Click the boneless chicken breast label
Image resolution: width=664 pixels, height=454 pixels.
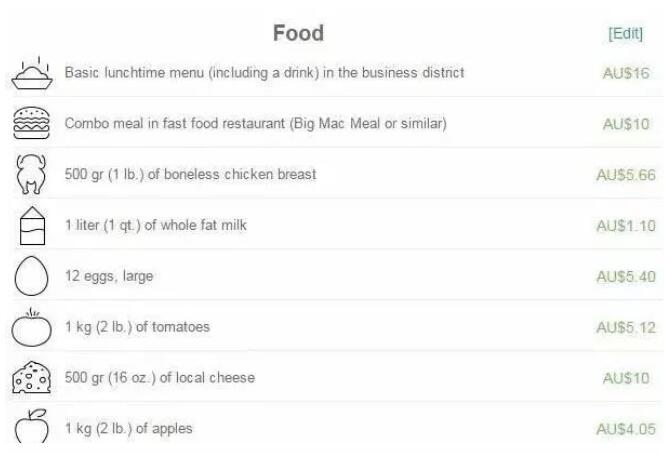tap(190, 175)
